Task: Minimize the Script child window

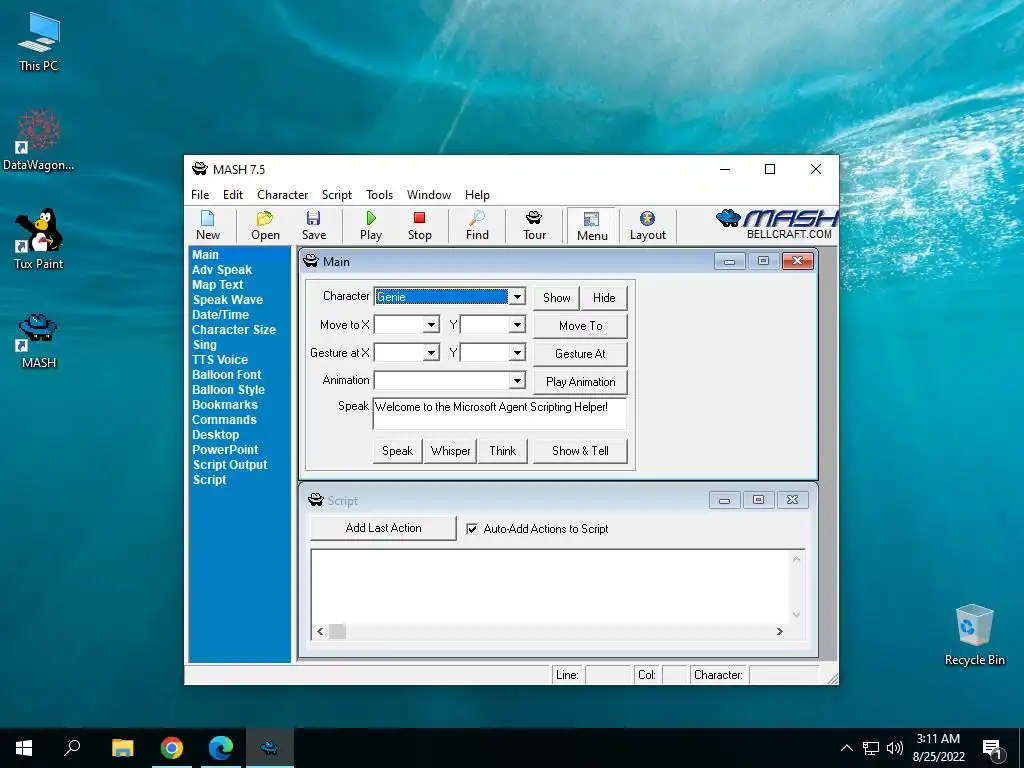Action: (x=724, y=500)
